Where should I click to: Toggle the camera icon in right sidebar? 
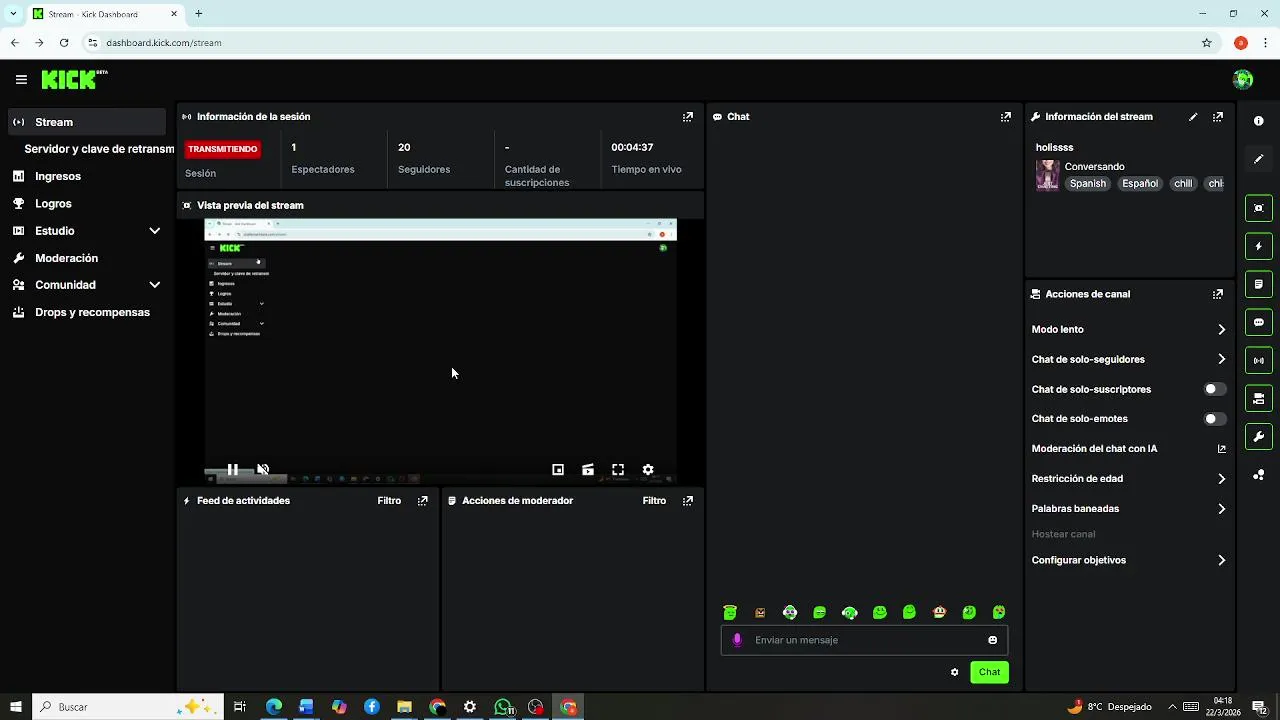(1259, 398)
